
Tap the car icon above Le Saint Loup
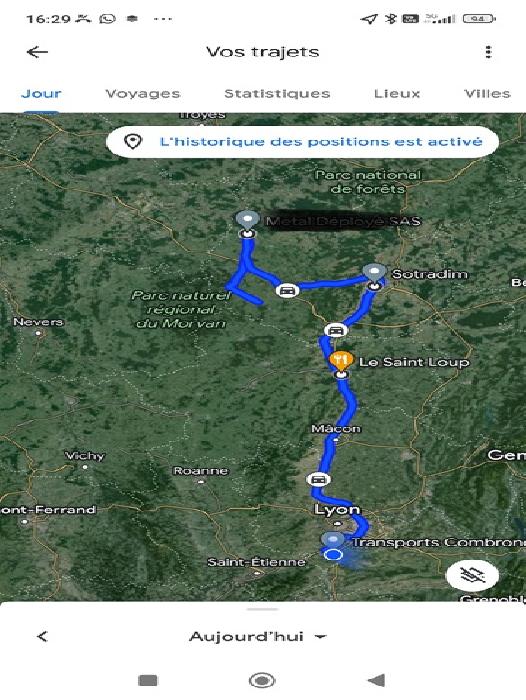[335, 330]
